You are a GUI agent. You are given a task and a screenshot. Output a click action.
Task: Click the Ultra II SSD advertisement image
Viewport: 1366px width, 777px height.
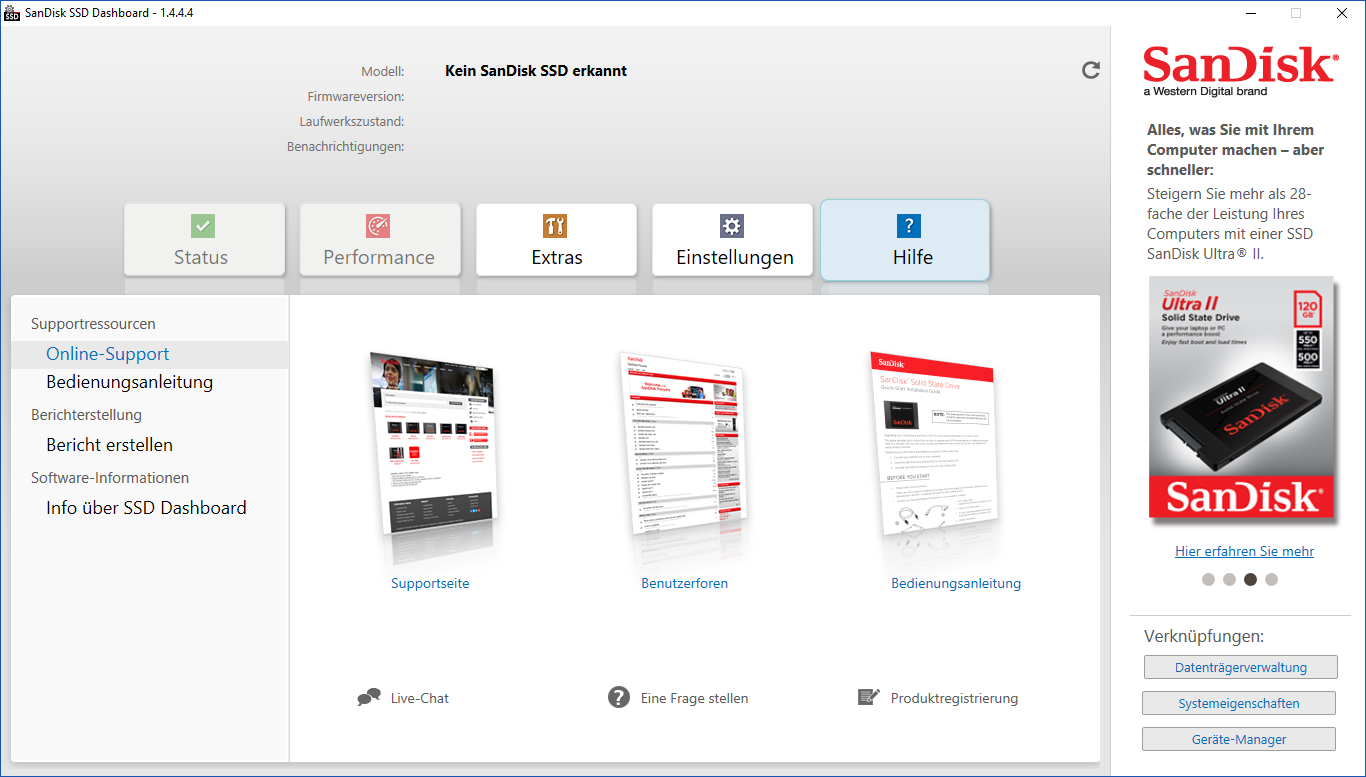1241,399
